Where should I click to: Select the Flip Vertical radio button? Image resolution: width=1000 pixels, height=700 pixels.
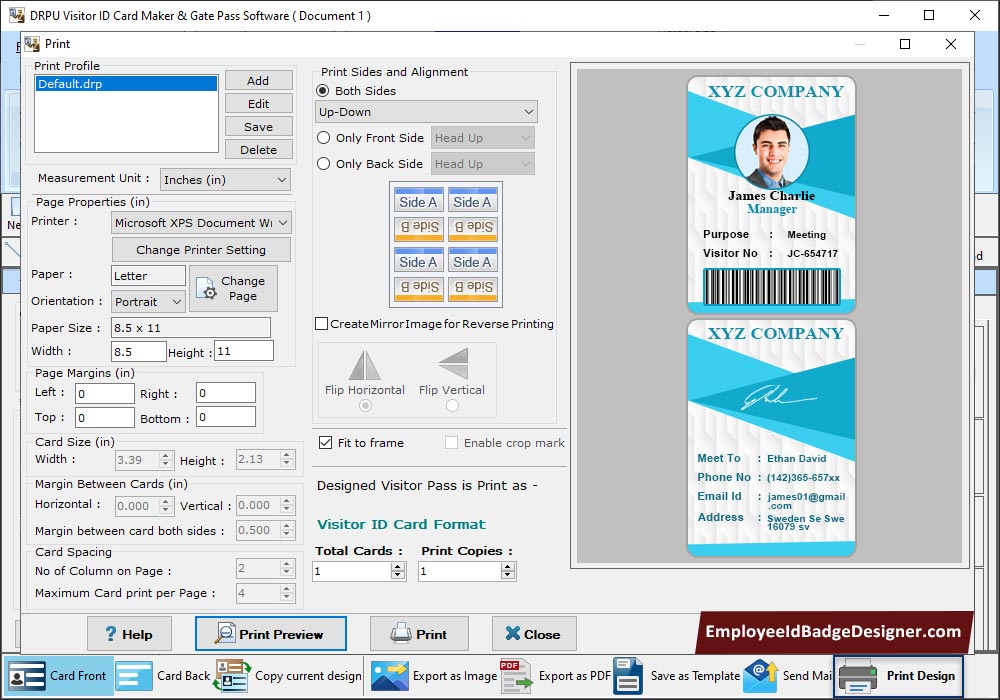coord(452,405)
